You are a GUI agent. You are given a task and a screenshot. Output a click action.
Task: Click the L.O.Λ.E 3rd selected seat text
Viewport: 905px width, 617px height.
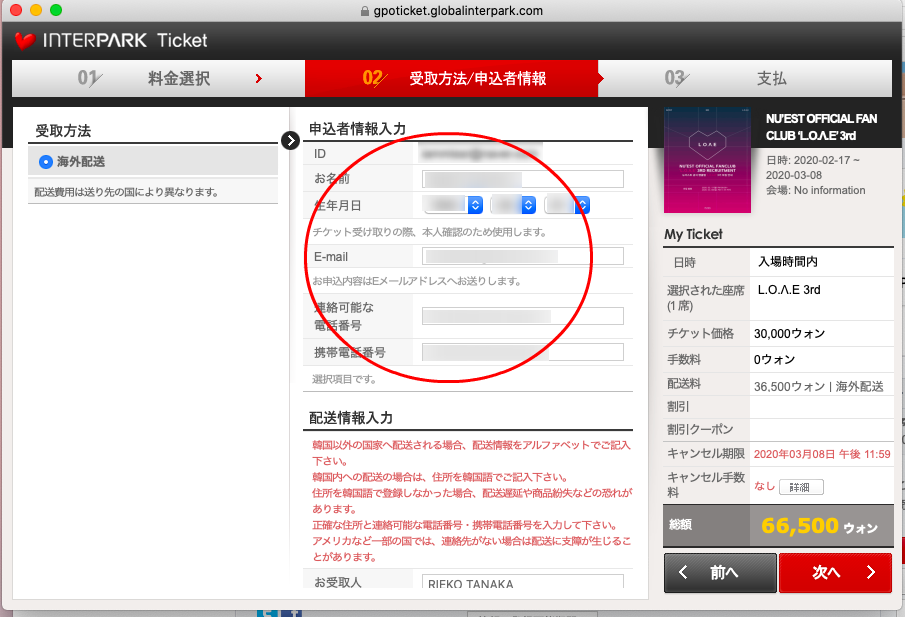coord(789,290)
